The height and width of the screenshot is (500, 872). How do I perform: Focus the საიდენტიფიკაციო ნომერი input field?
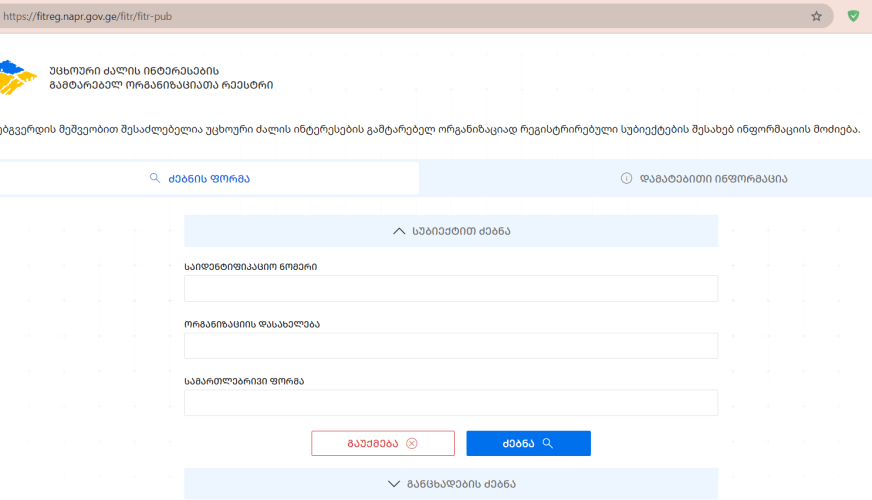(x=451, y=289)
